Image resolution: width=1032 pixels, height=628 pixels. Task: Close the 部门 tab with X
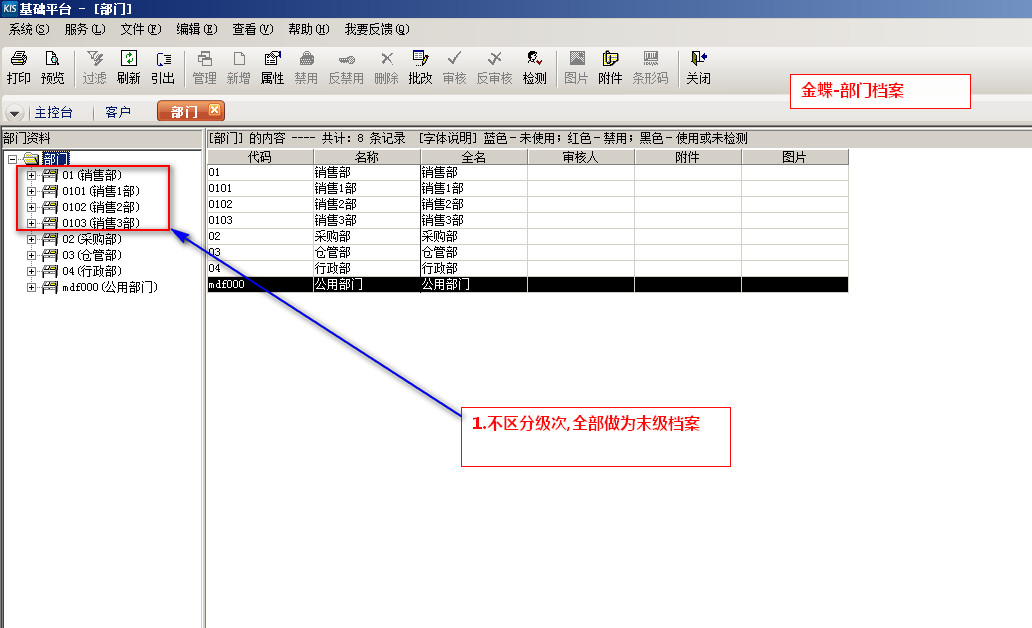(214, 111)
